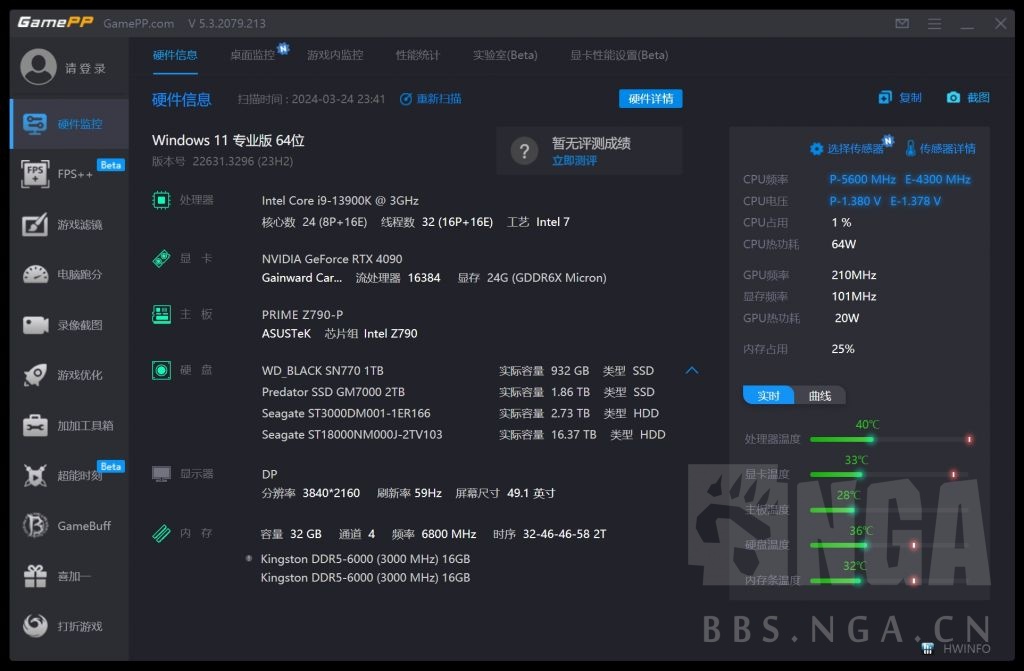Open 选择传感器 sensor selection settings

tap(851, 146)
